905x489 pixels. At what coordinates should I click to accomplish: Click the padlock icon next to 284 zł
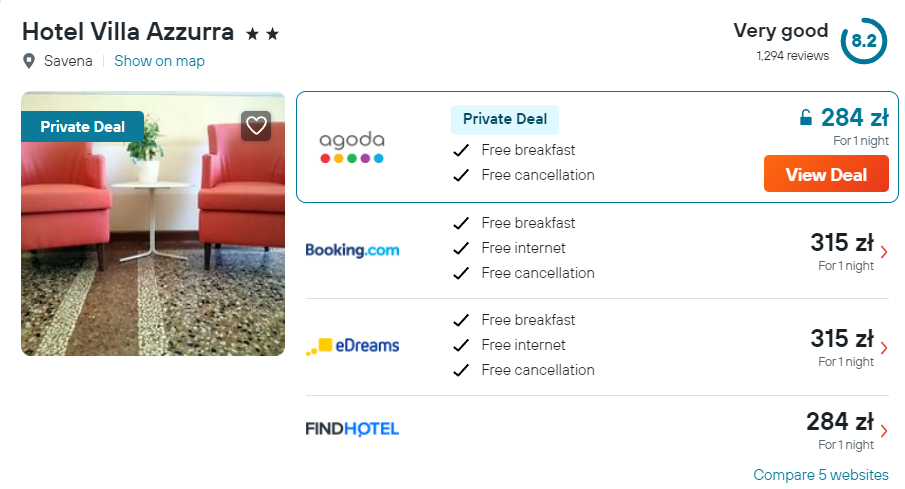pyautogui.click(x=805, y=118)
